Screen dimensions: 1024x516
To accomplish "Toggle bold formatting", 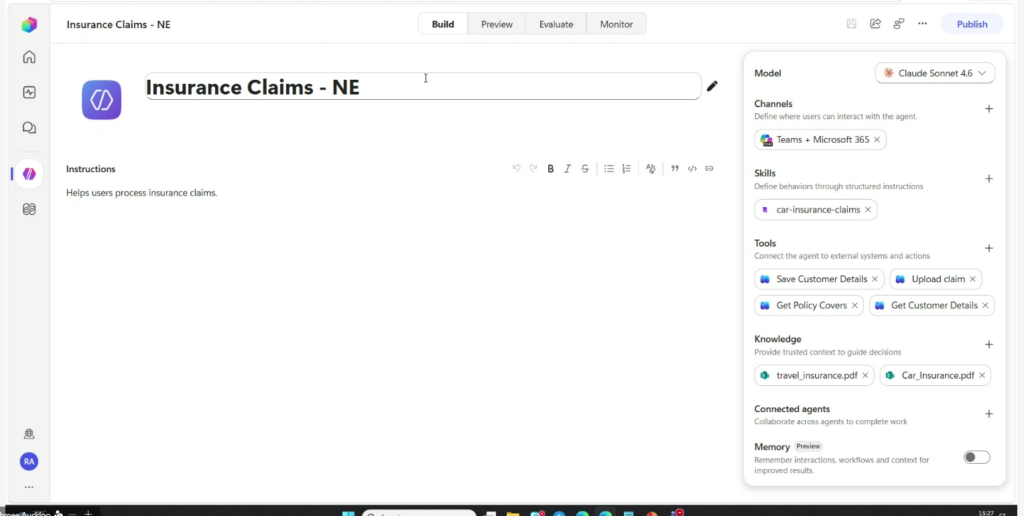I will pos(551,169).
